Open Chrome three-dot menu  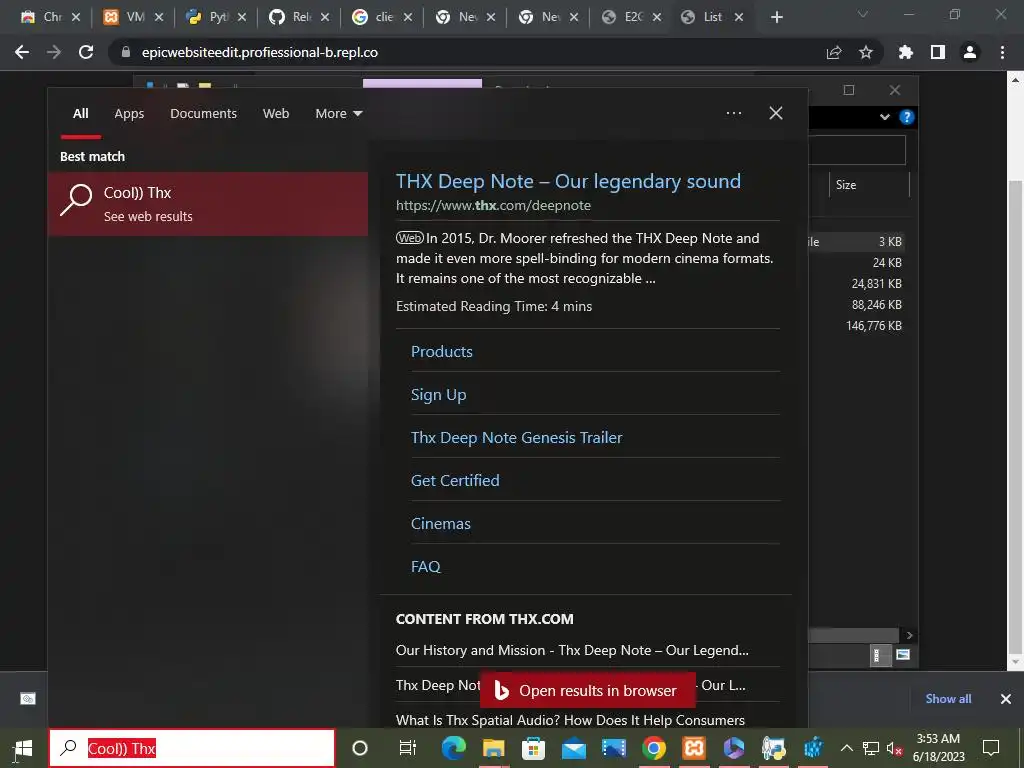click(x=1002, y=52)
